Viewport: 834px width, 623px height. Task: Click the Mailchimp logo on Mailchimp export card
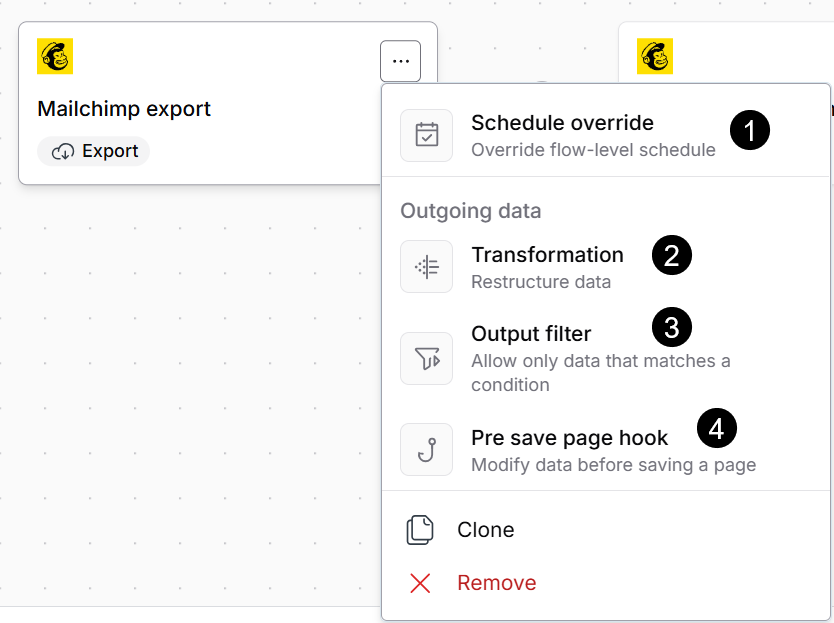[55, 56]
